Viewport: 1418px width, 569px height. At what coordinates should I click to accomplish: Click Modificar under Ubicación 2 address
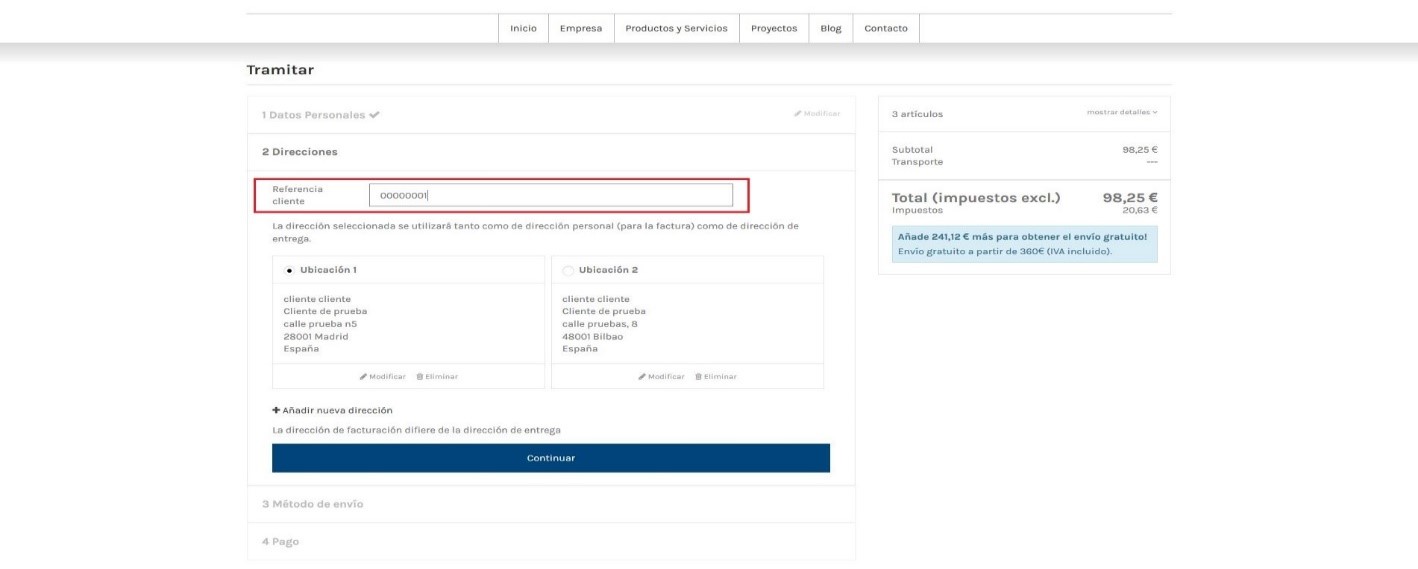tap(662, 376)
